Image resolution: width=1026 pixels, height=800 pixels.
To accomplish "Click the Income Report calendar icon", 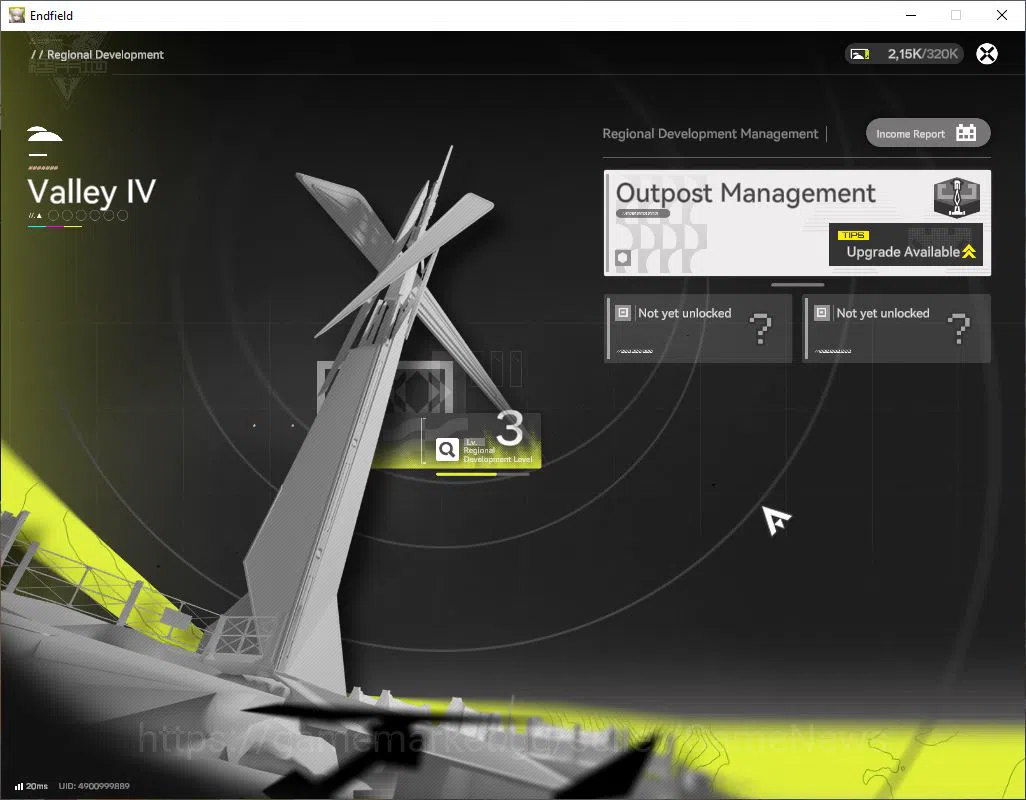I will point(966,133).
